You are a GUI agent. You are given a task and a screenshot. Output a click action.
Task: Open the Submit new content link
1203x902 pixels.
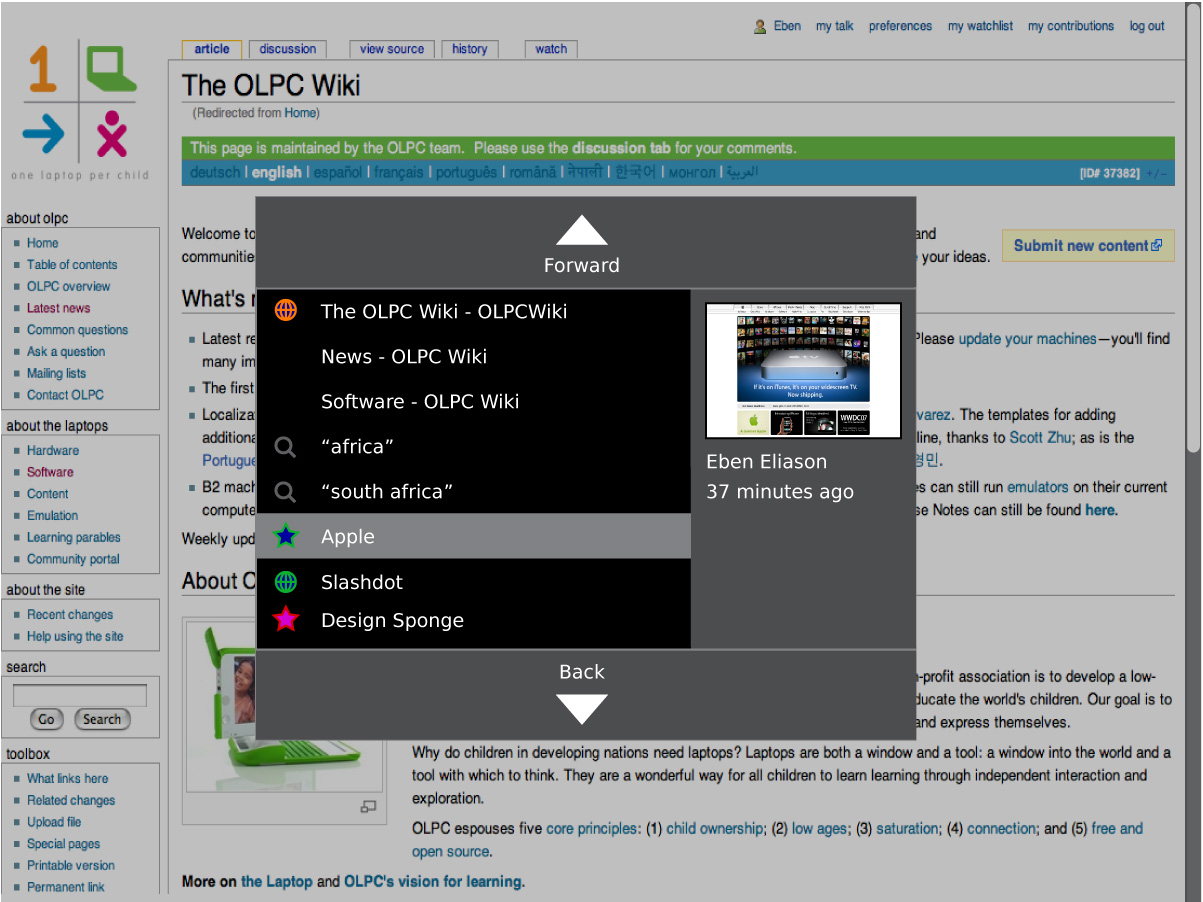click(1087, 246)
